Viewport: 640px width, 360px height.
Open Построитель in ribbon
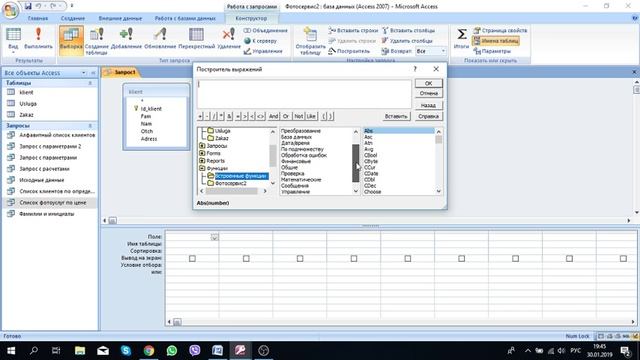349,51
